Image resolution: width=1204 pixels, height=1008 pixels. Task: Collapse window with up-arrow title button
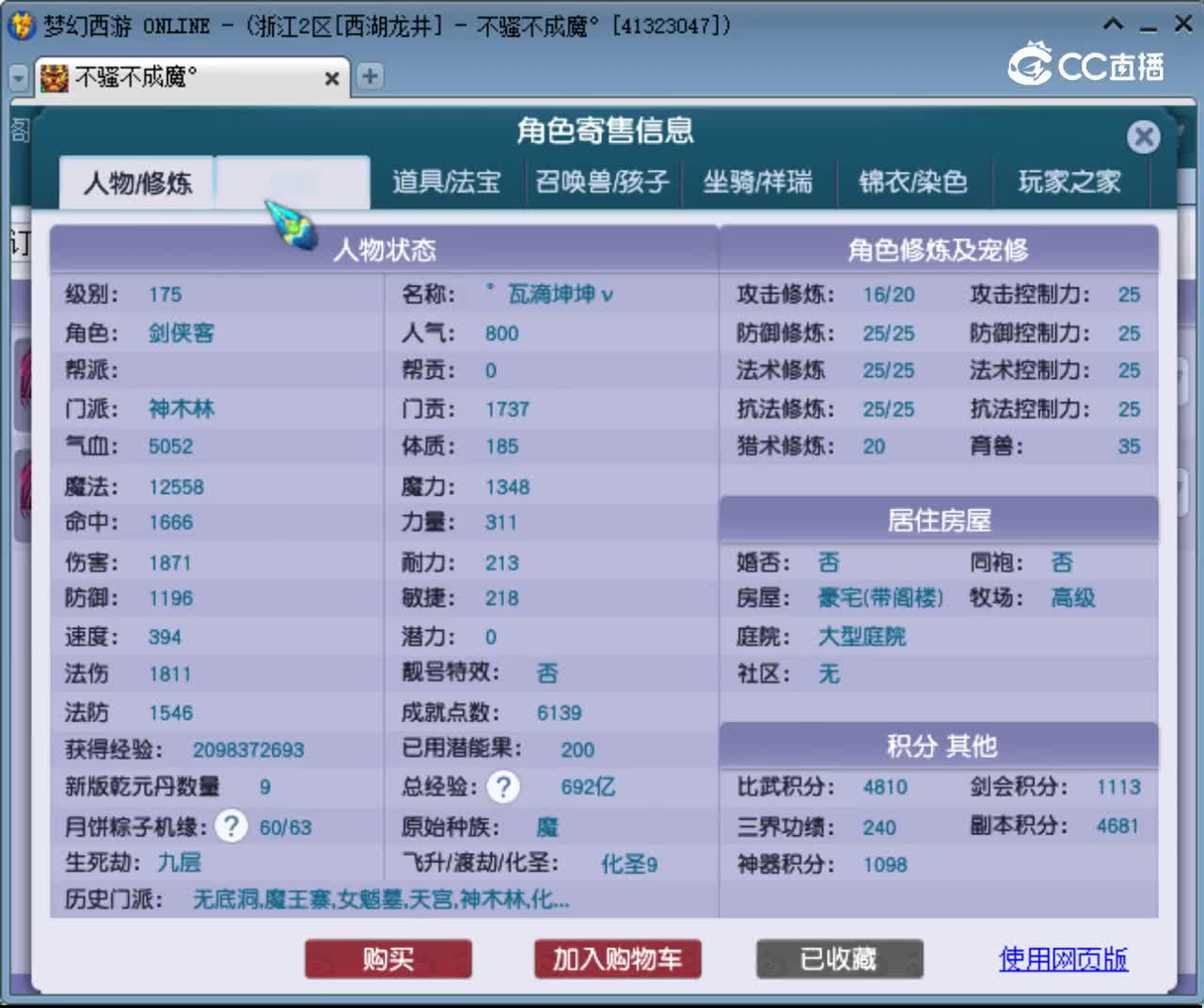point(1113,24)
